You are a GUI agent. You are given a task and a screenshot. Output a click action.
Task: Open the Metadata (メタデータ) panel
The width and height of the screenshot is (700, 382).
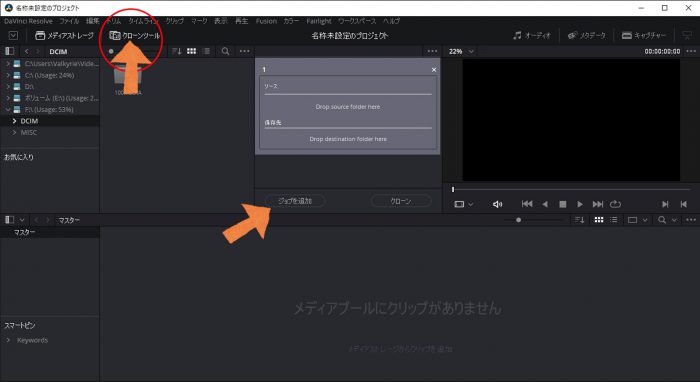(x=586, y=35)
